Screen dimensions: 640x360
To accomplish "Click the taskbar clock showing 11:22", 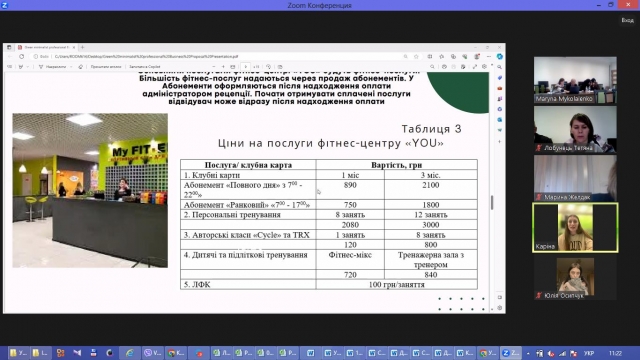I will coord(615,353).
